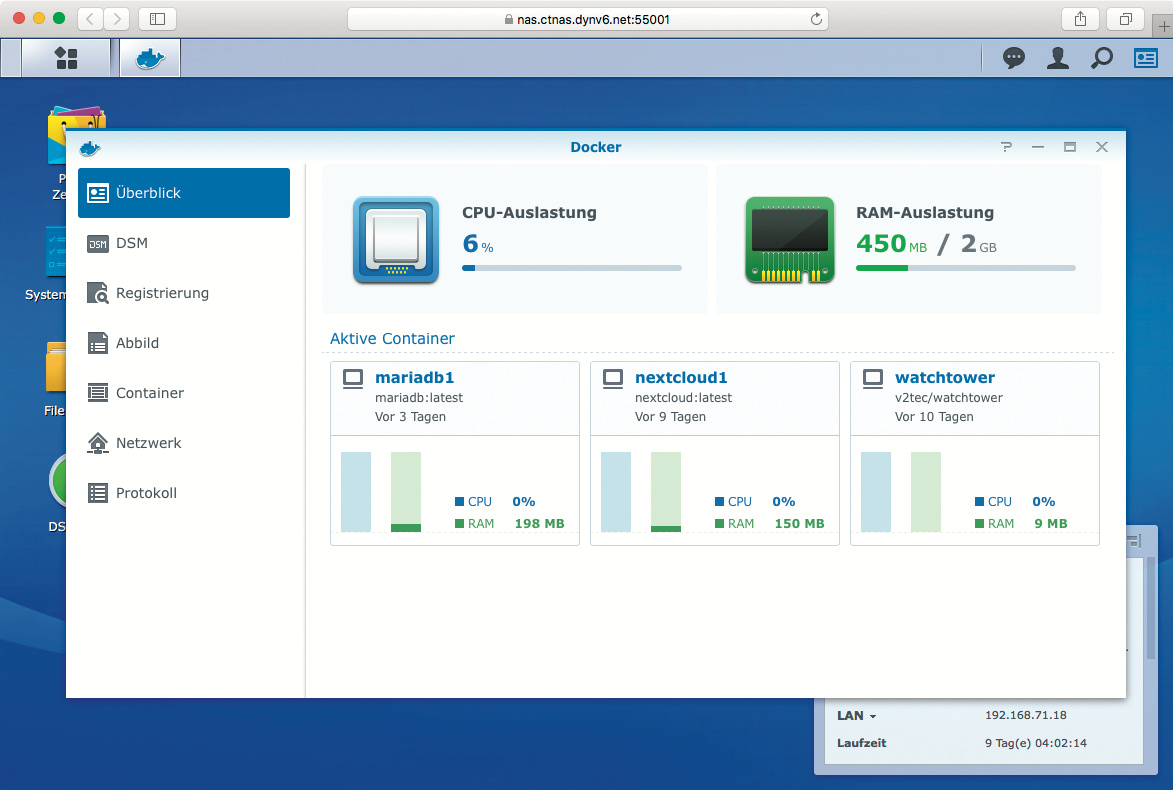Toggle the widgets panel icon
The width and height of the screenshot is (1173, 790).
pyautogui.click(x=1145, y=58)
